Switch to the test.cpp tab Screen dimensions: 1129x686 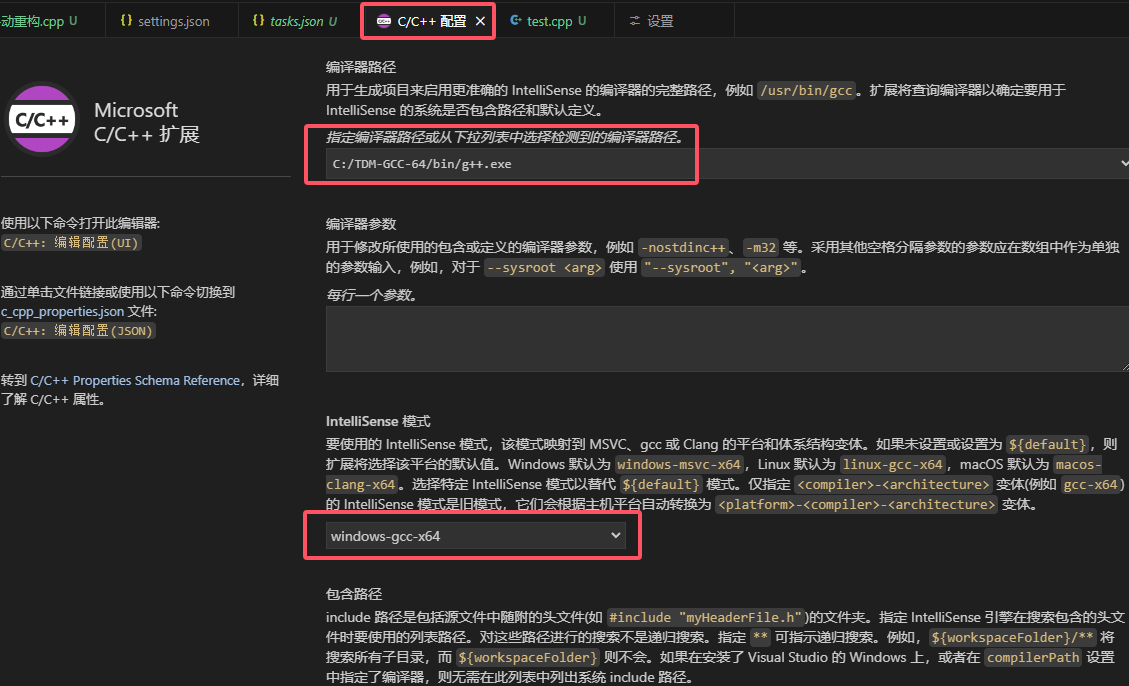tap(550, 21)
